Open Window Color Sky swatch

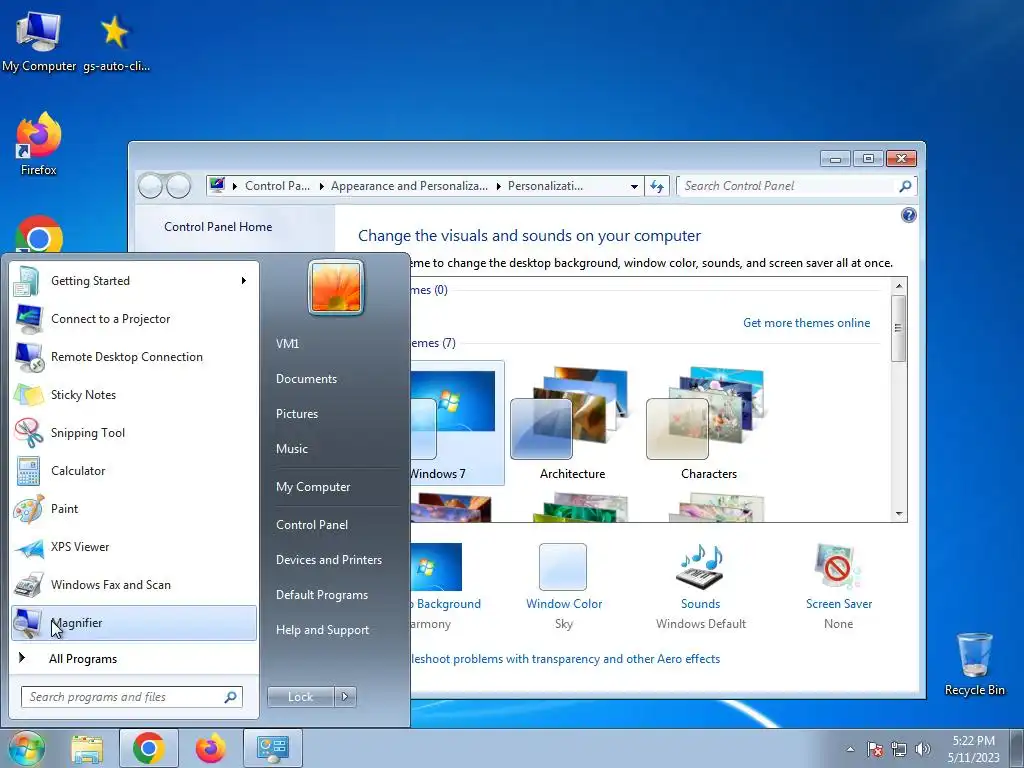point(563,567)
